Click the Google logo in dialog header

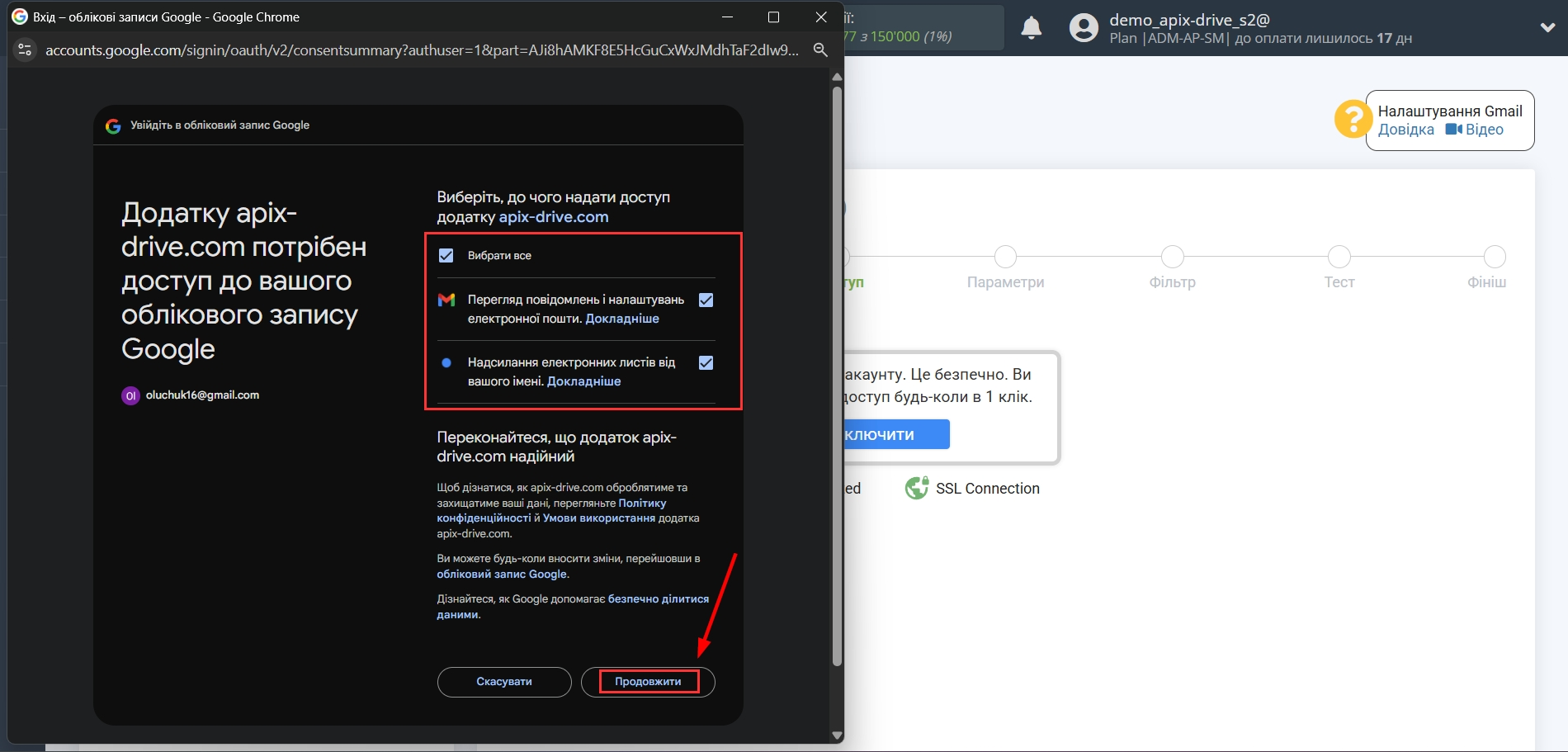click(114, 125)
